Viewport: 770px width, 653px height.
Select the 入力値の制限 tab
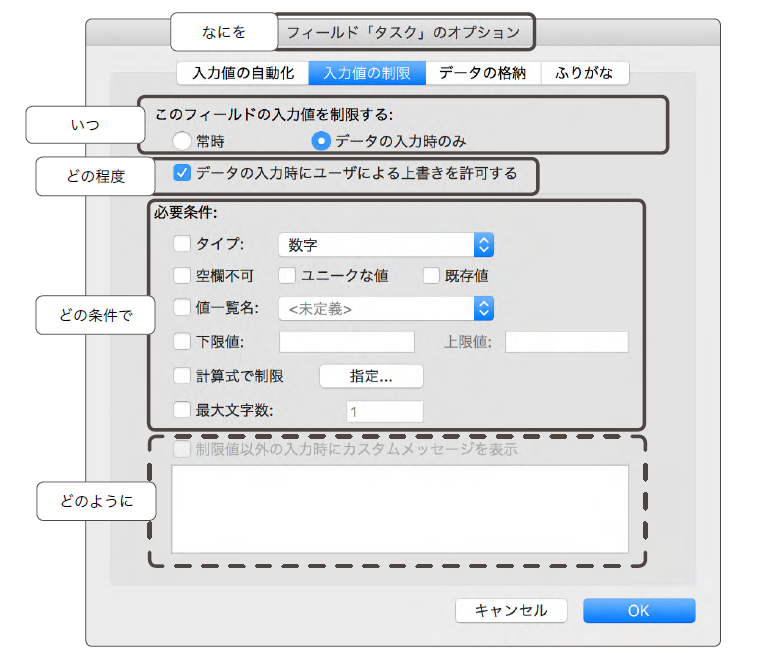367,72
